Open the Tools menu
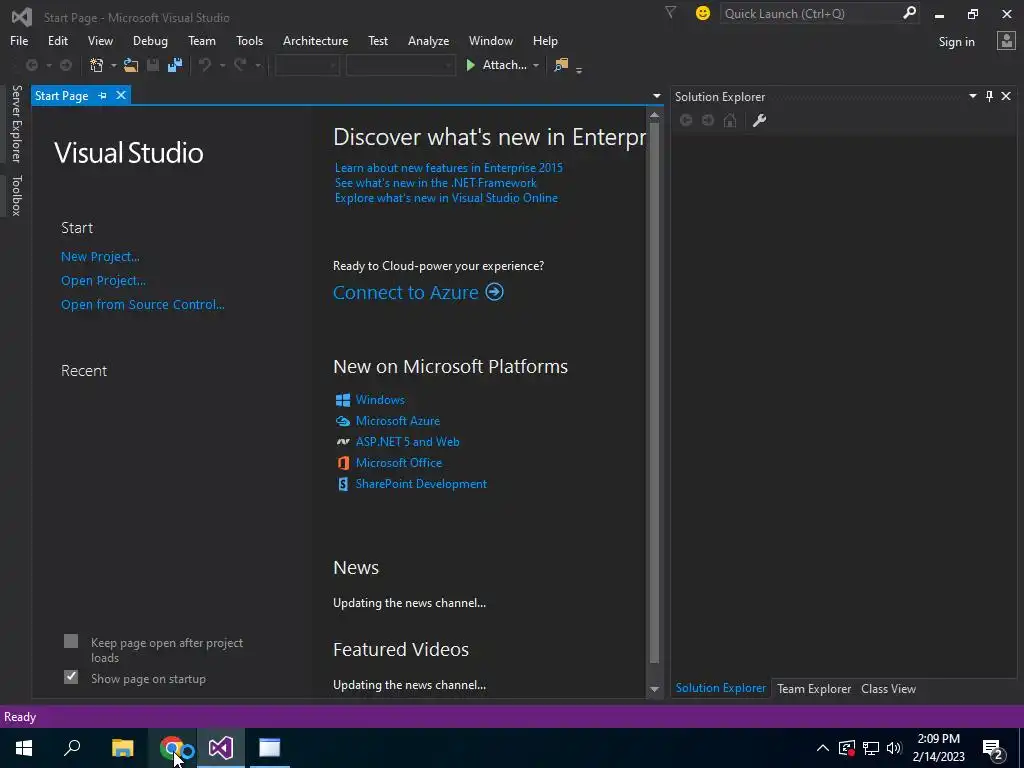The image size is (1024, 768). 249,40
